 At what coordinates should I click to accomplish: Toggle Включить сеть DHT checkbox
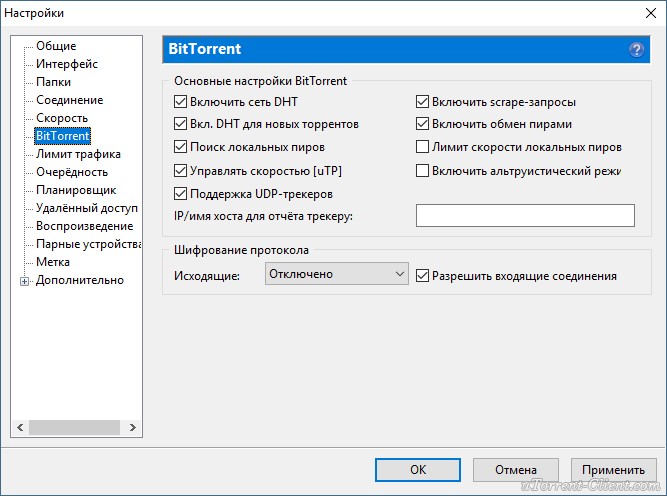coord(180,102)
